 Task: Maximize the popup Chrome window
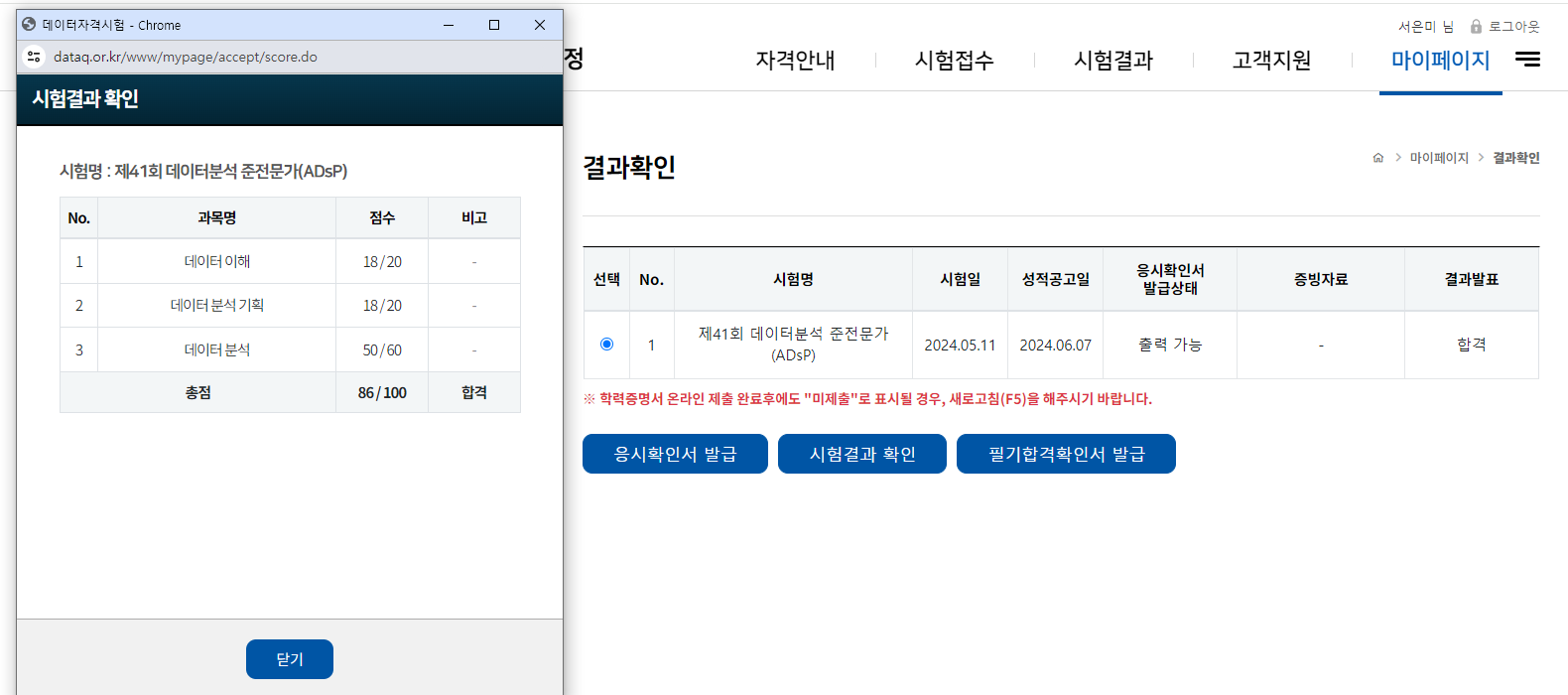(494, 25)
